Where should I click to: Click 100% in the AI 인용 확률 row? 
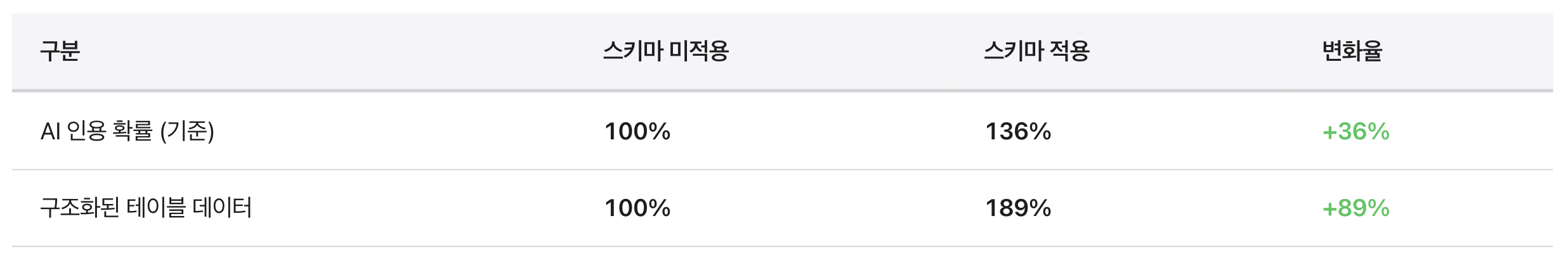pyautogui.click(x=637, y=132)
